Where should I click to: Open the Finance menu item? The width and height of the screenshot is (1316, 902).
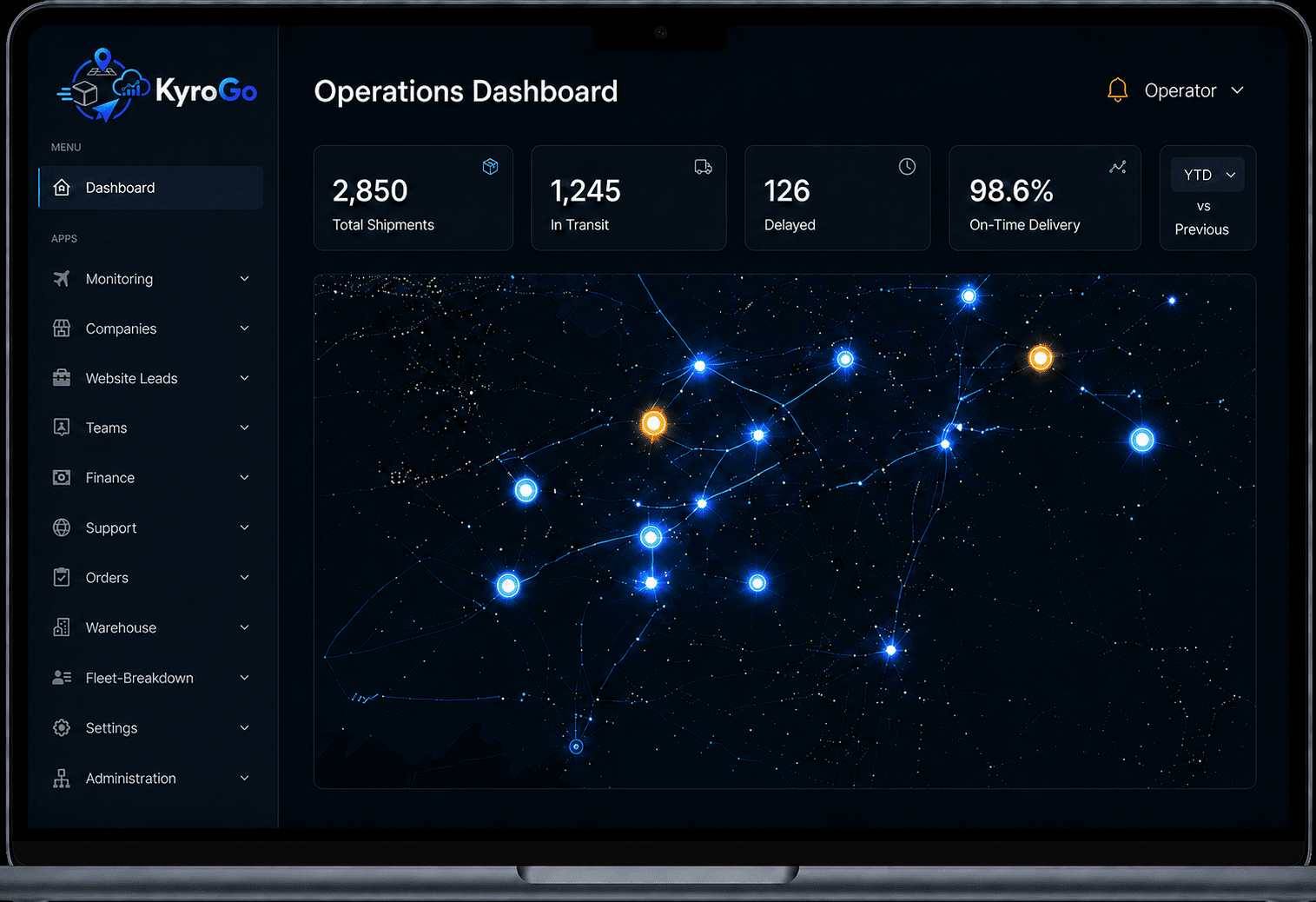point(151,478)
